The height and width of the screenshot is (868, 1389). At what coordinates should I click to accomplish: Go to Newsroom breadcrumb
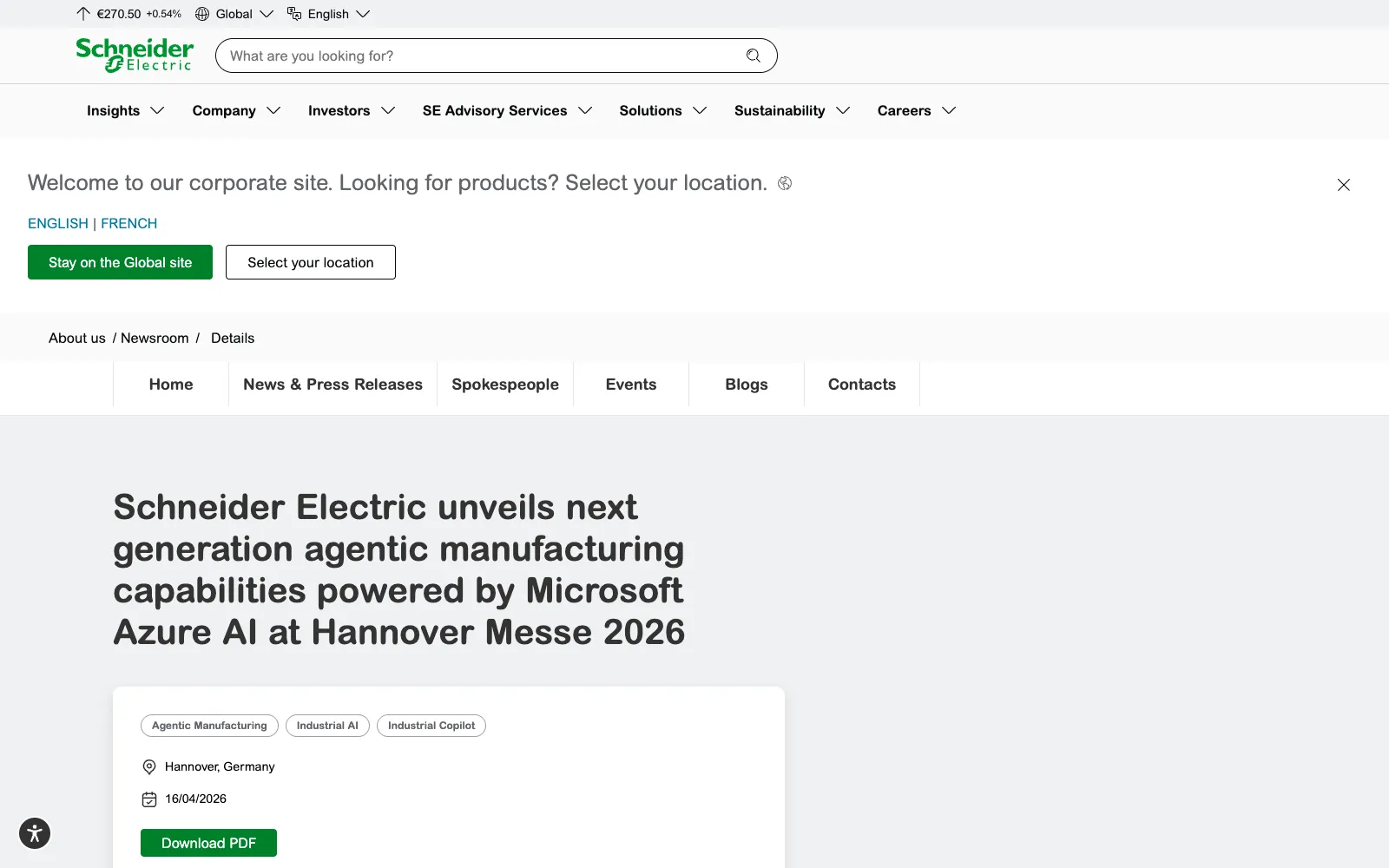(x=155, y=338)
